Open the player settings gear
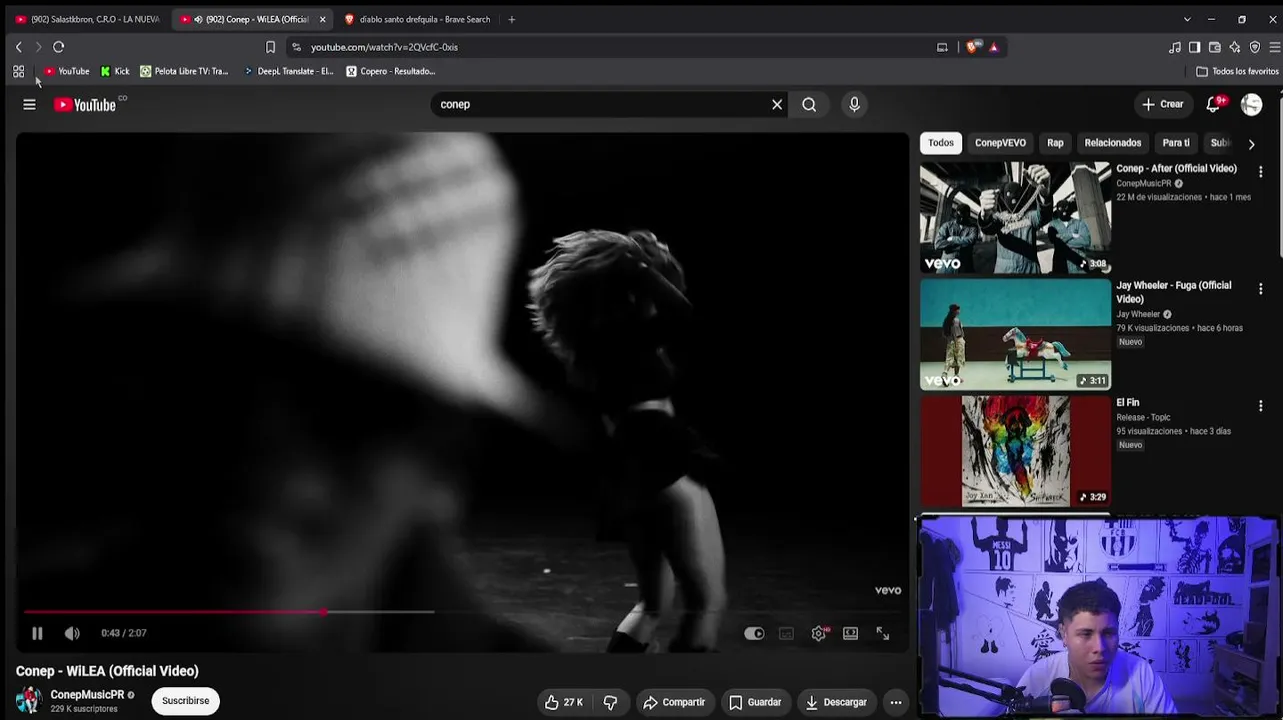 click(819, 633)
